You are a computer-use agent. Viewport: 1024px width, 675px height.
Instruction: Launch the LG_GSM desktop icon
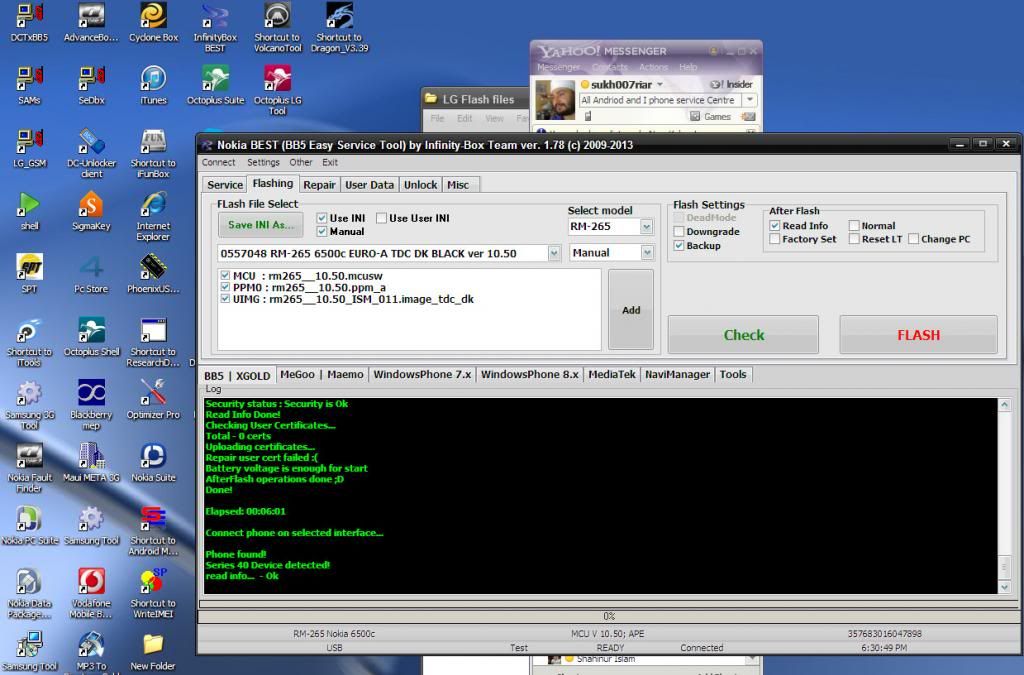click(x=29, y=148)
